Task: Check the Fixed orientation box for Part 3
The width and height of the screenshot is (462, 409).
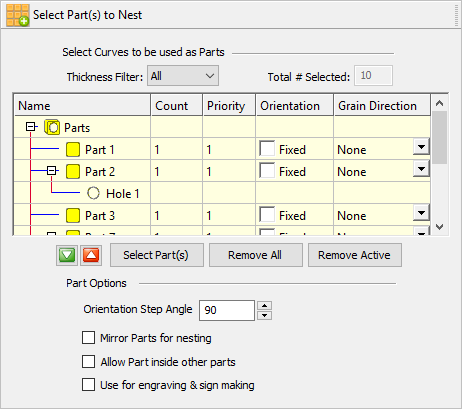Action: 267,215
